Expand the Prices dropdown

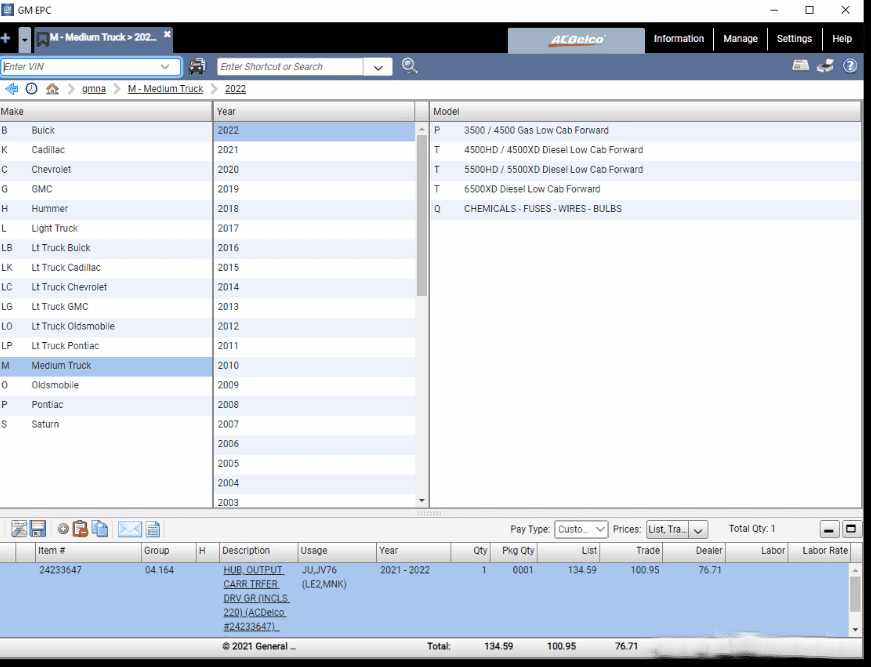677,529
